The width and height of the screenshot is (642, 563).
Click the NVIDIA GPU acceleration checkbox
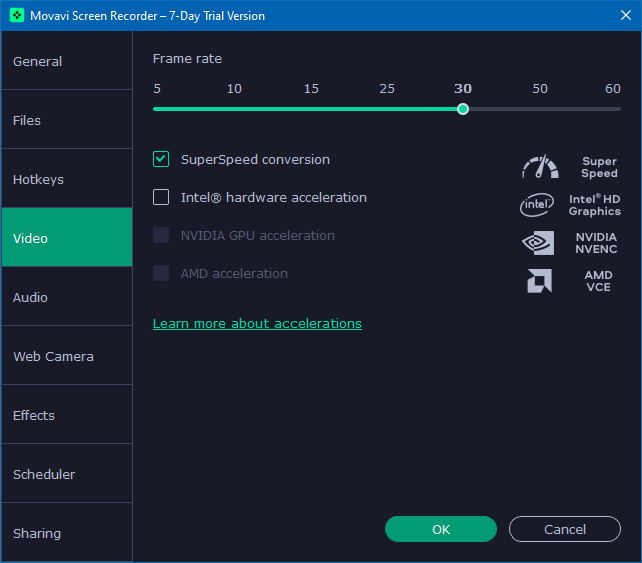click(x=161, y=235)
